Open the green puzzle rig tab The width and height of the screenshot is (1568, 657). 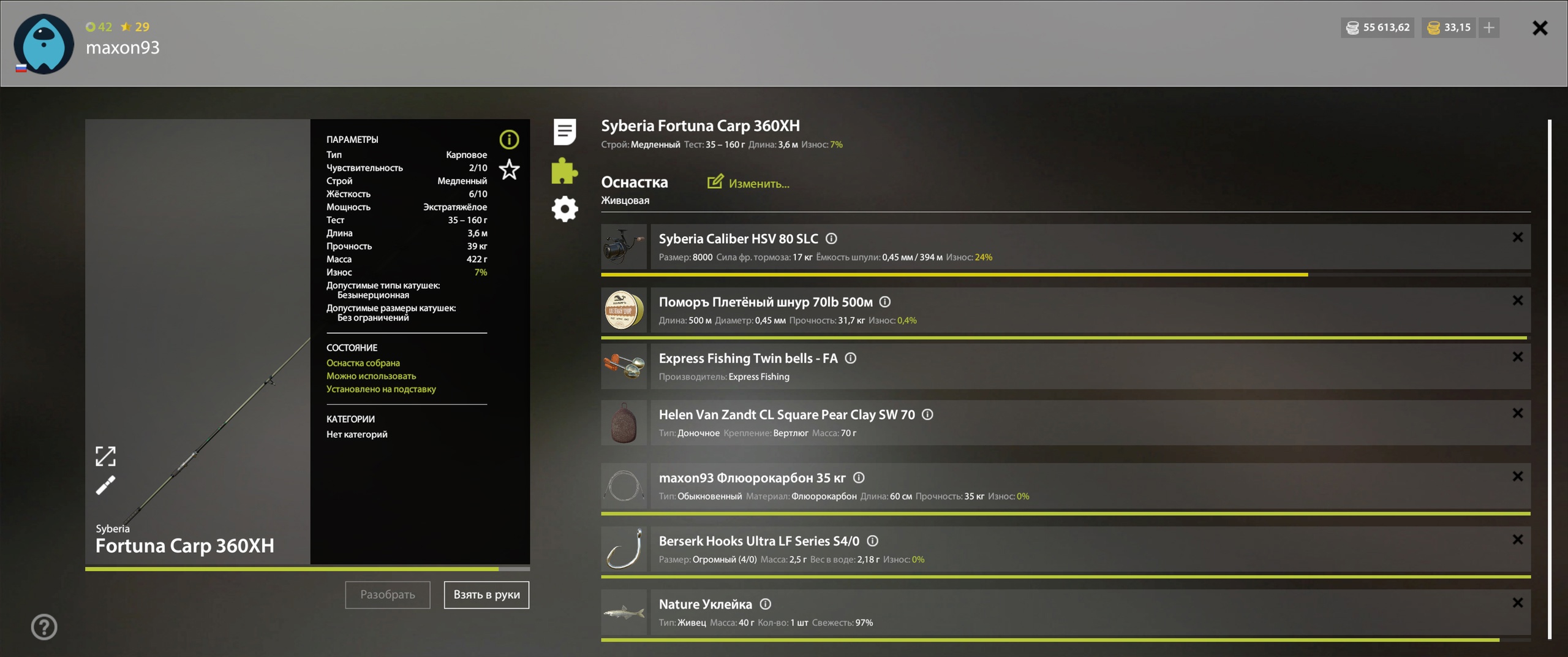coord(565,171)
